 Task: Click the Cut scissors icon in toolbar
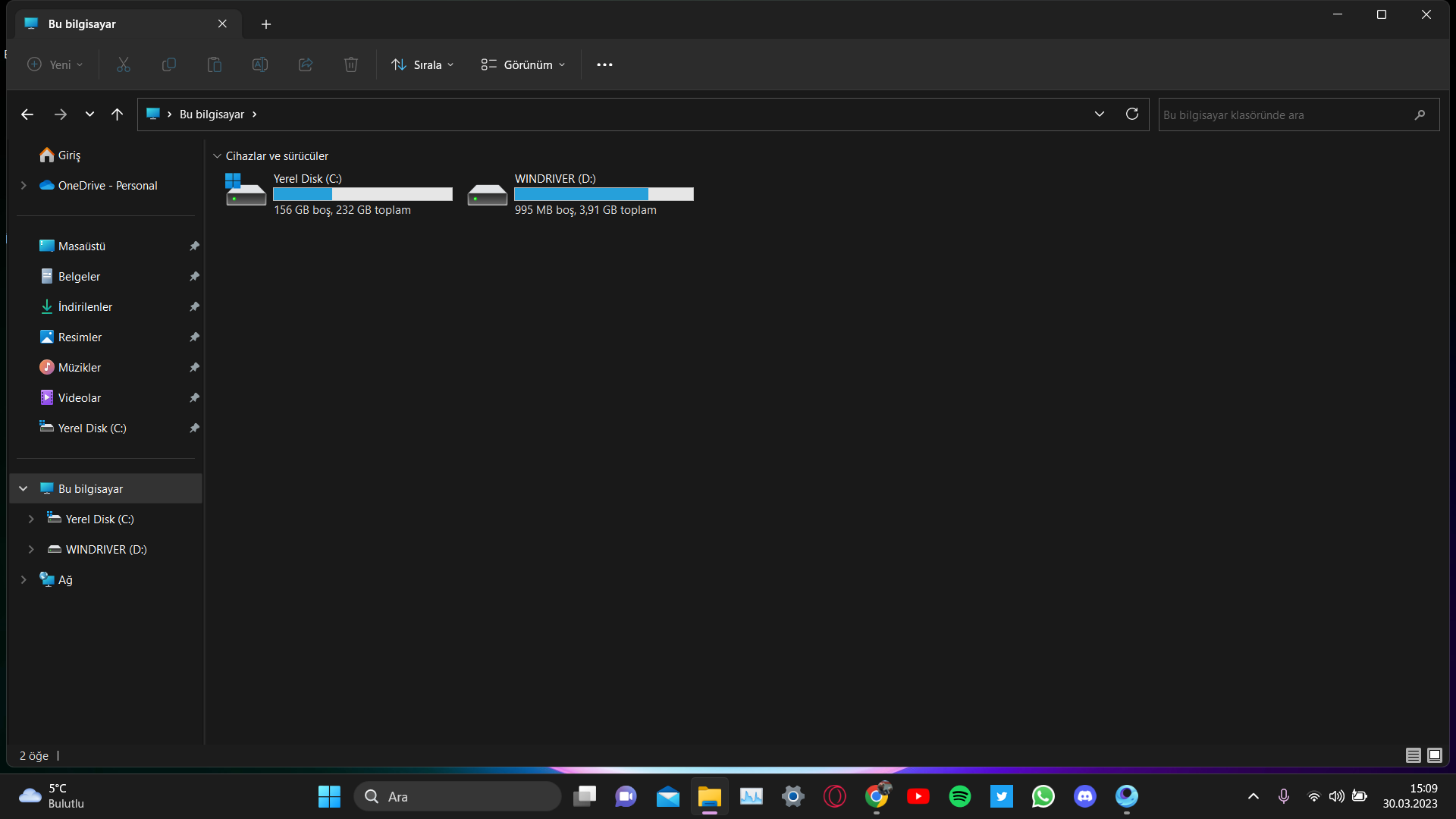(x=124, y=65)
